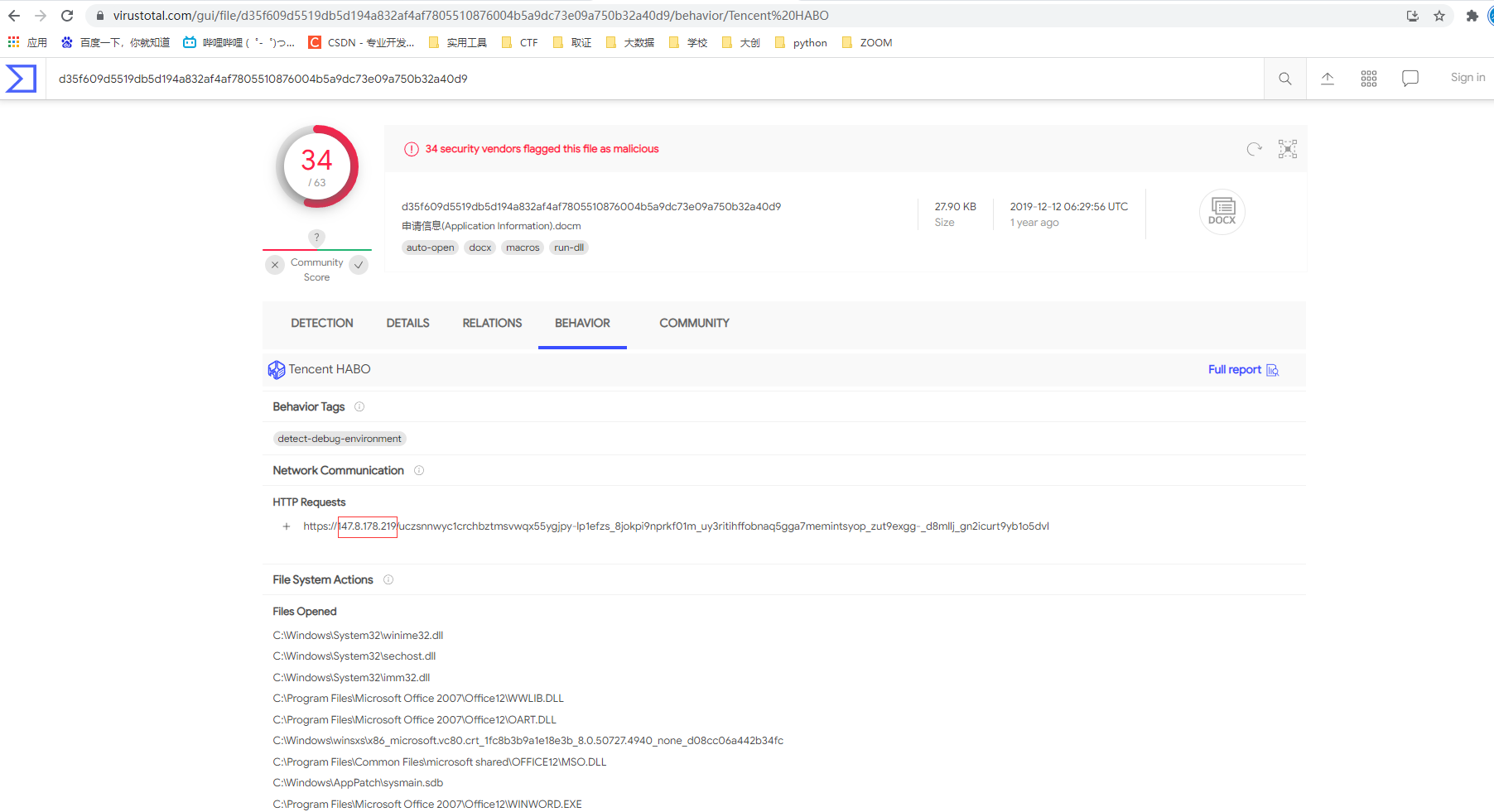This screenshot has width=1494, height=812.
Task: Open the 大数据 bookmark folder
Action: tap(629, 42)
